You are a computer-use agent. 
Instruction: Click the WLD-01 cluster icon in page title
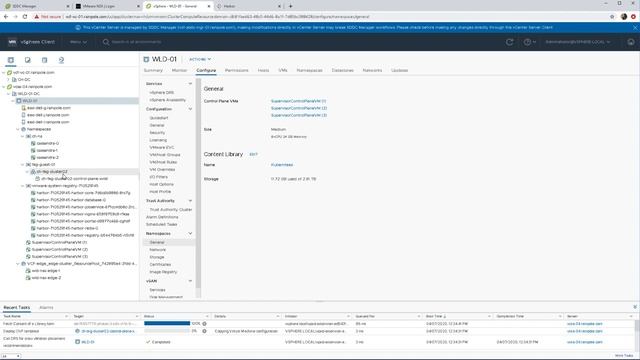coord(146,59)
